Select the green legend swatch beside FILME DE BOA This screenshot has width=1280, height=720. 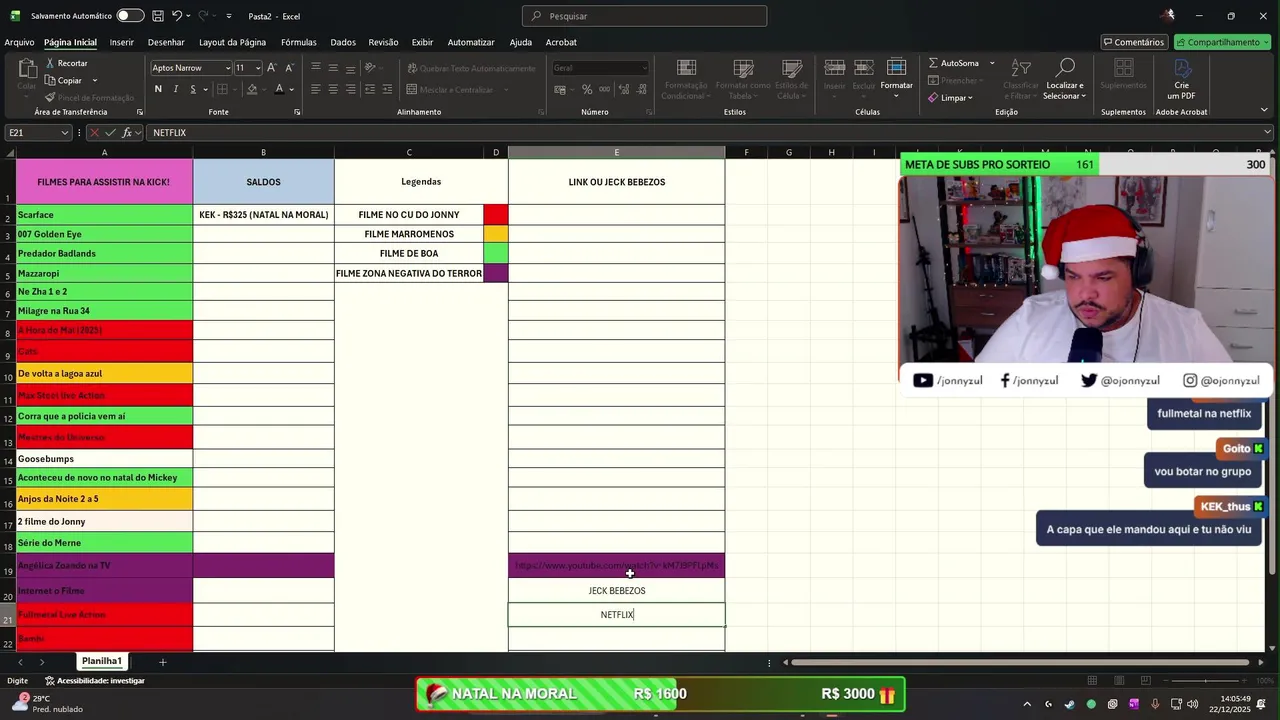(x=496, y=253)
